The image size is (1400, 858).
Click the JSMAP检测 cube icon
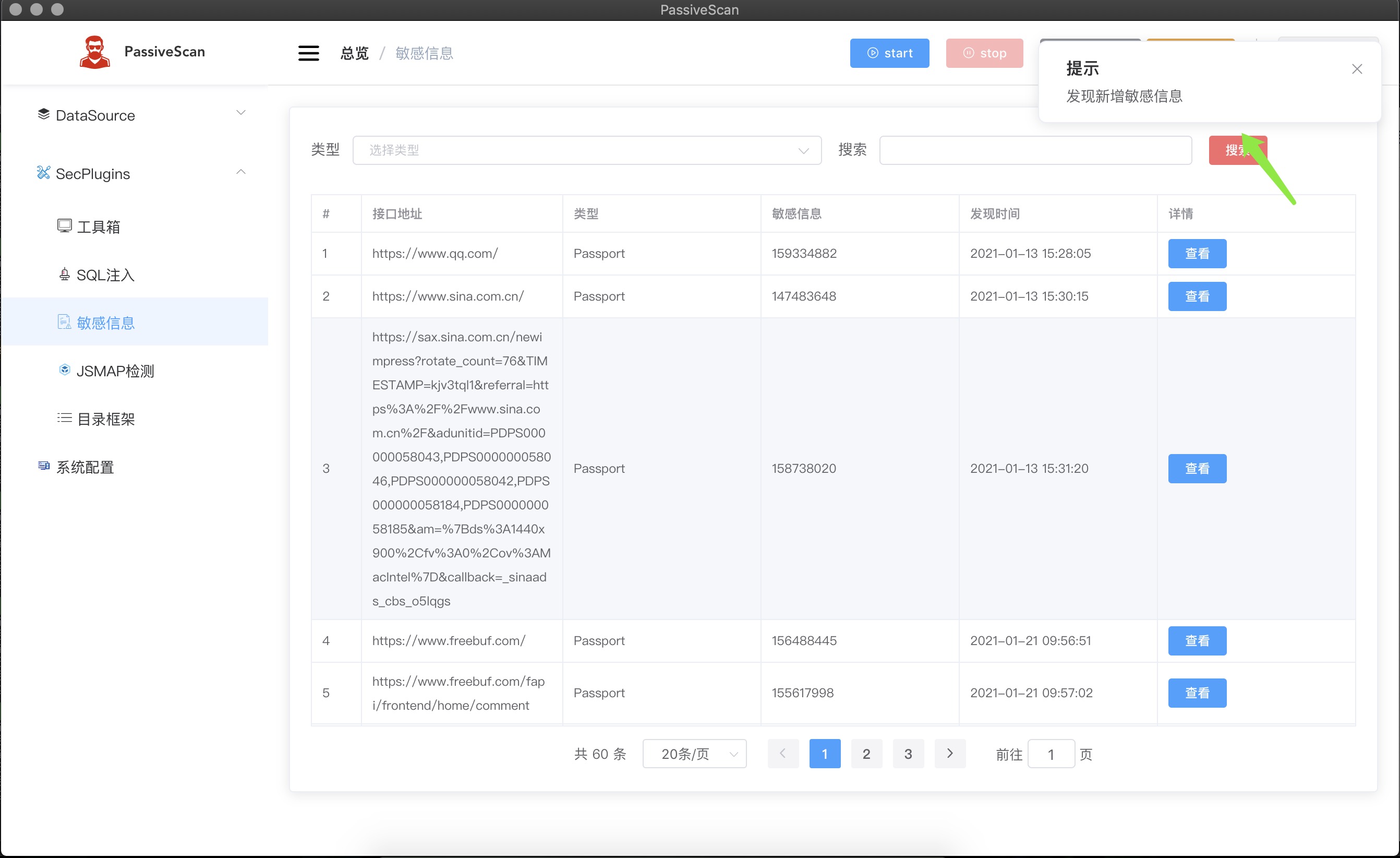coord(64,370)
